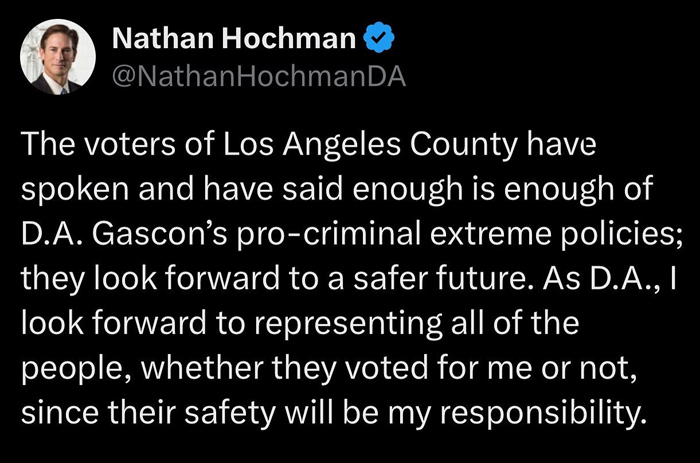Click the blue verified checkmark badge
Image resolution: width=700 pixels, height=463 pixels.
pos(379,38)
